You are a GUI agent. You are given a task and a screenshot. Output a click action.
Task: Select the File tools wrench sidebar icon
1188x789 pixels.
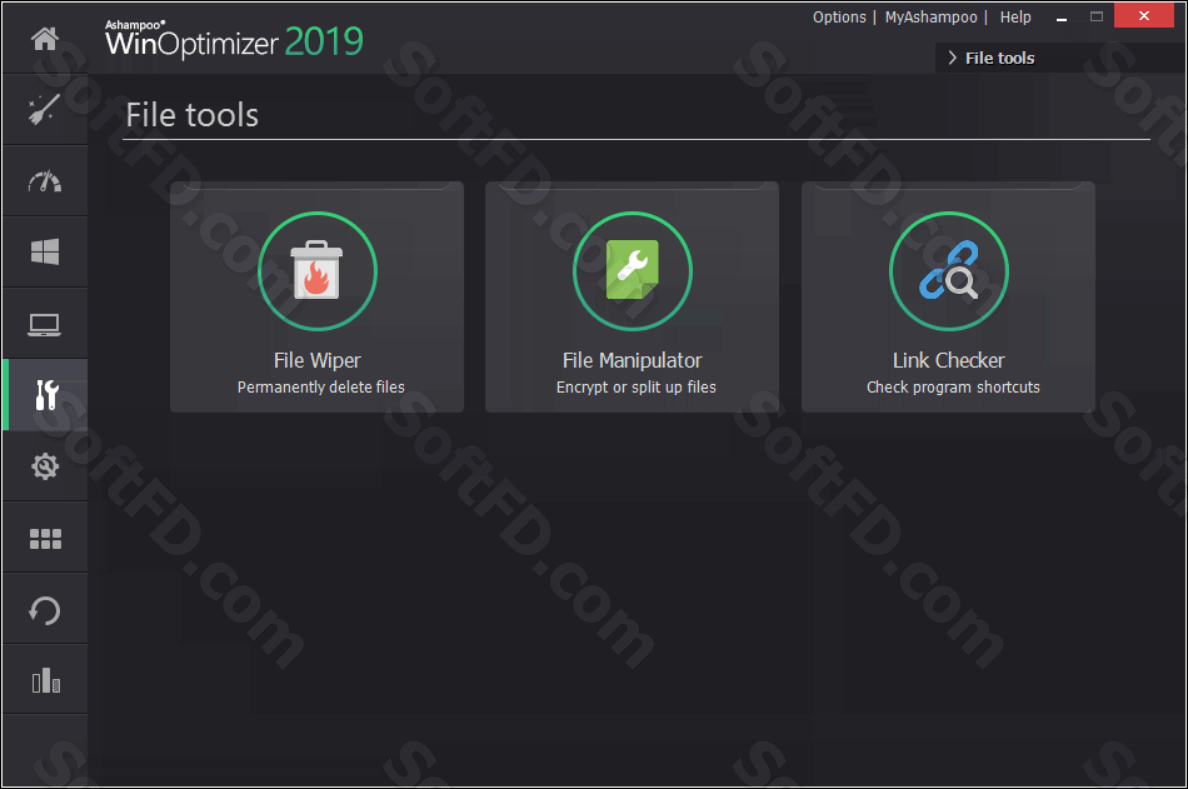pos(46,395)
